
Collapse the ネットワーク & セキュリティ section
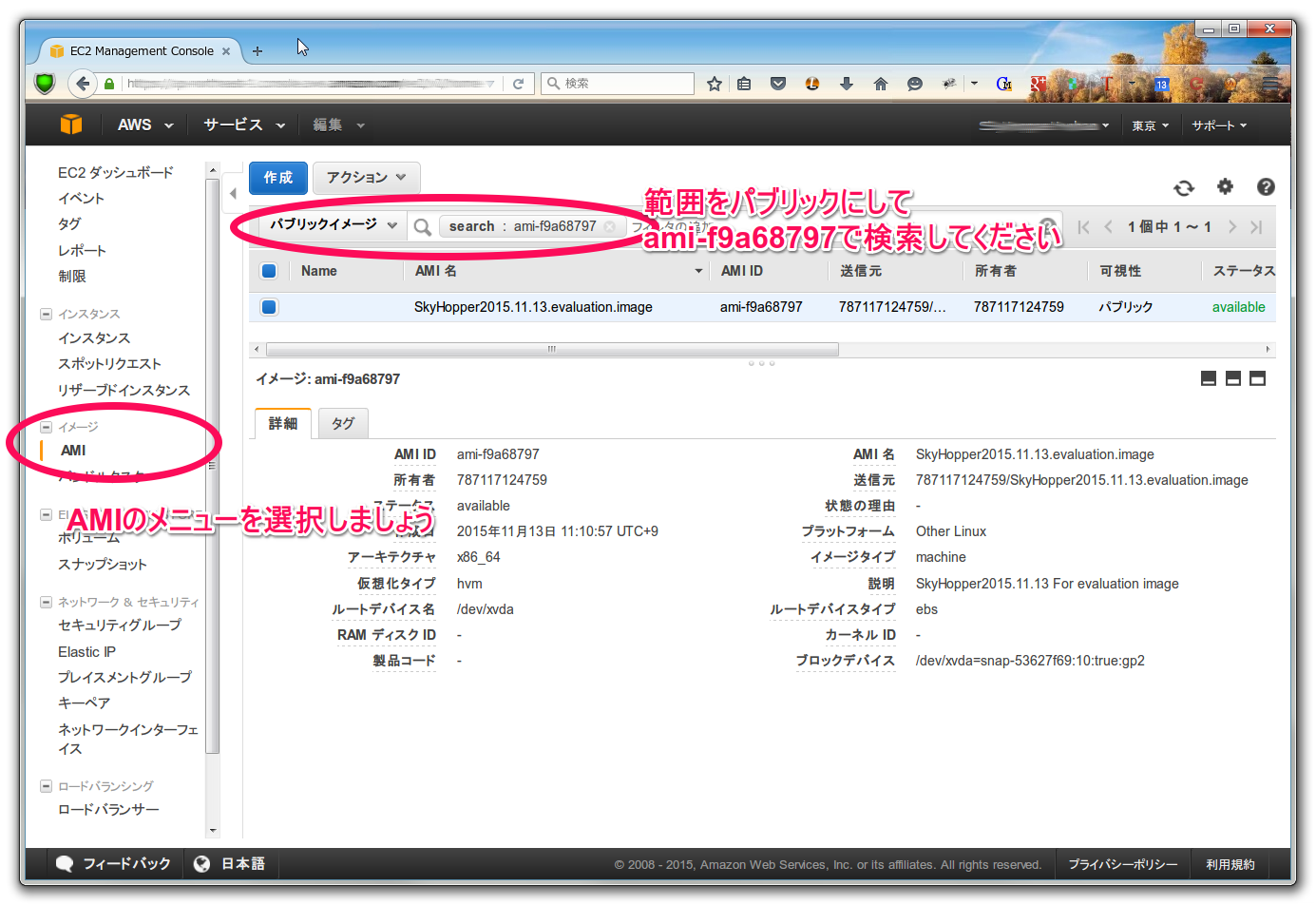coord(46,602)
